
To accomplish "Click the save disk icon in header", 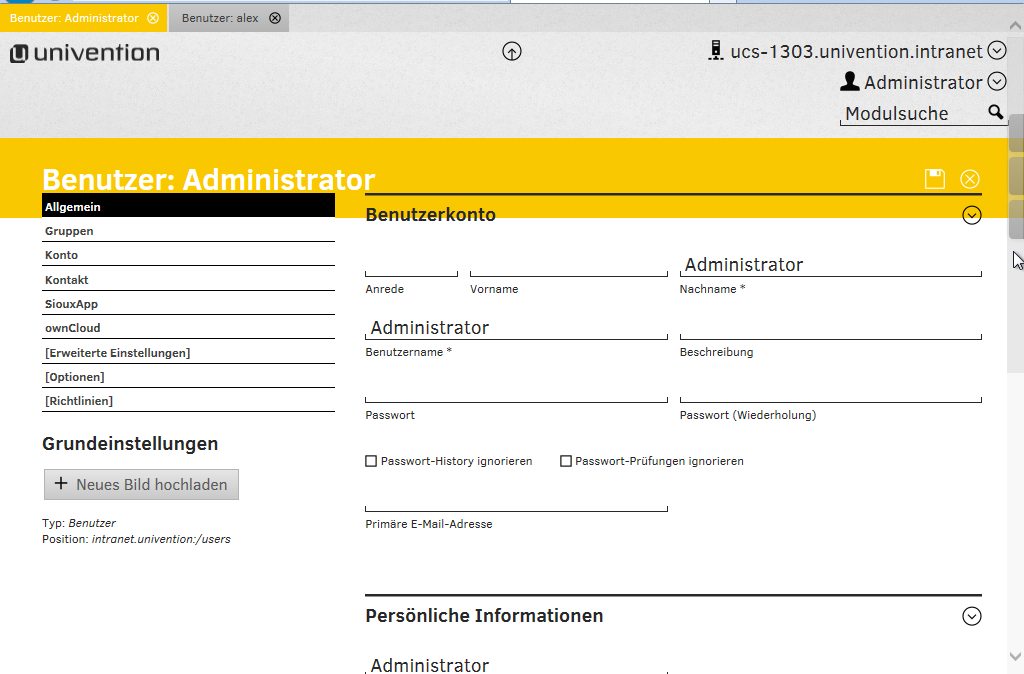I will click(935, 179).
